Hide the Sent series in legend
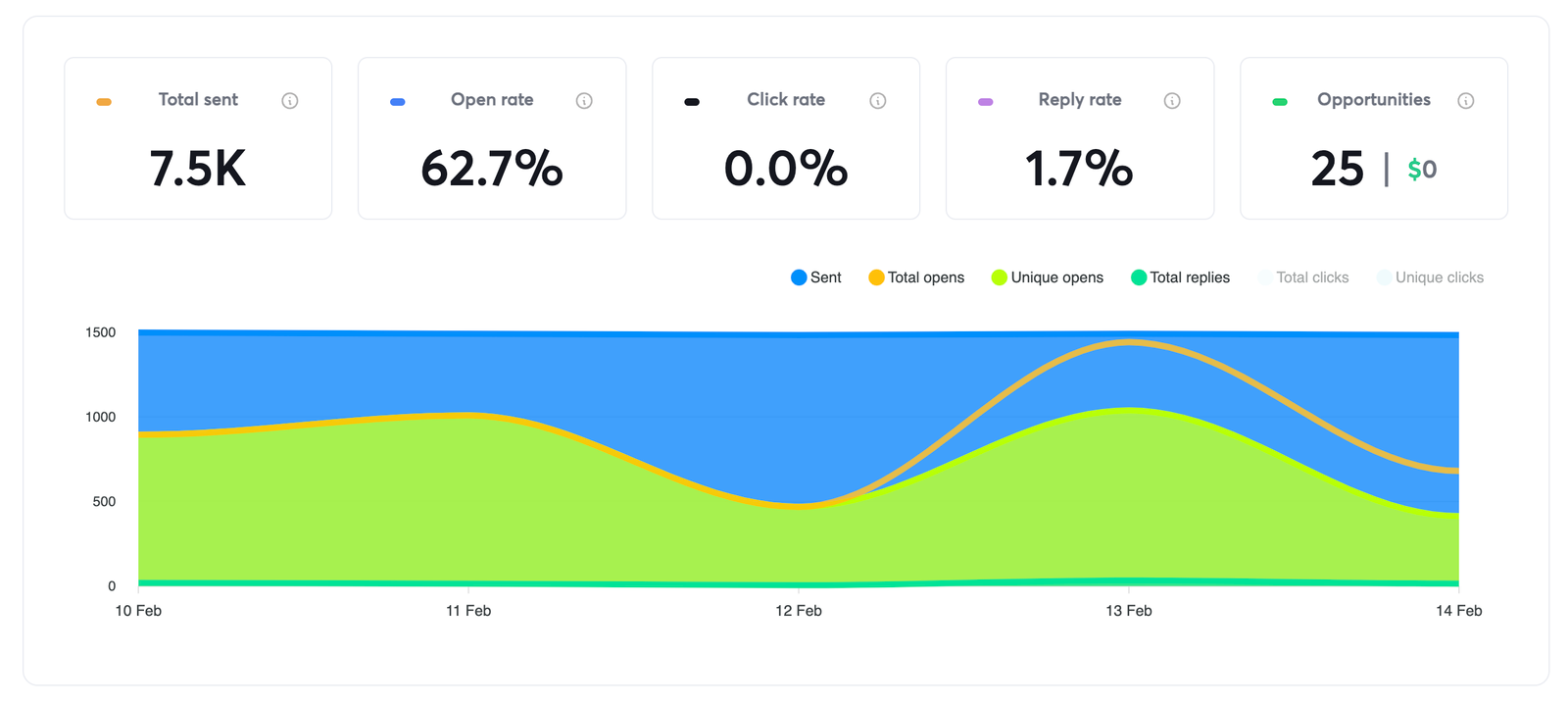This screenshot has width=1568, height=704. [x=816, y=277]
